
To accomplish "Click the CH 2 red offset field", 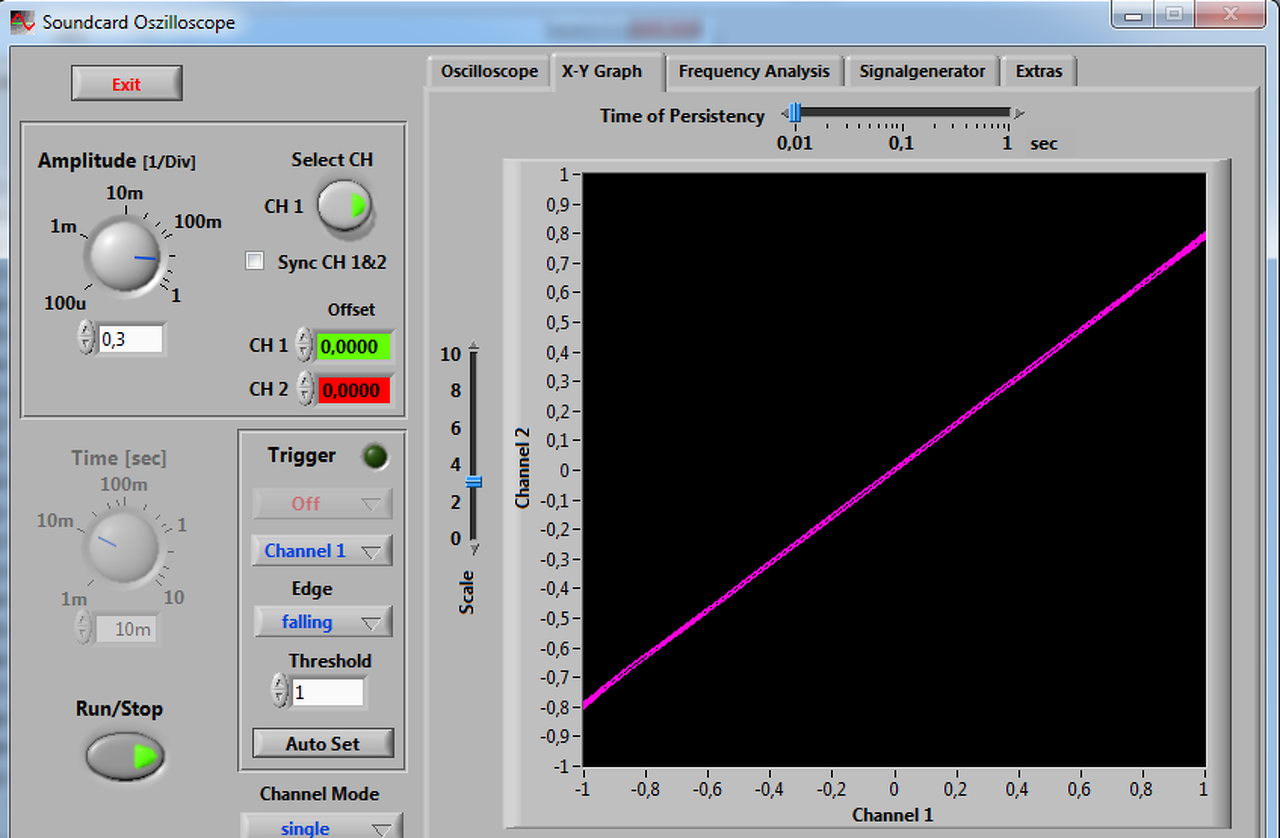I will coord(354,390).
